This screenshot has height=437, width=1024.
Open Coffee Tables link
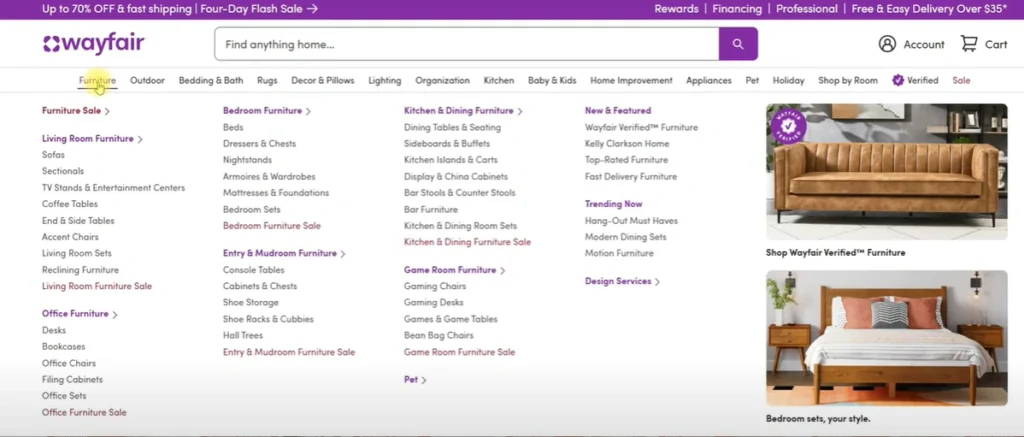pos(70,204)
